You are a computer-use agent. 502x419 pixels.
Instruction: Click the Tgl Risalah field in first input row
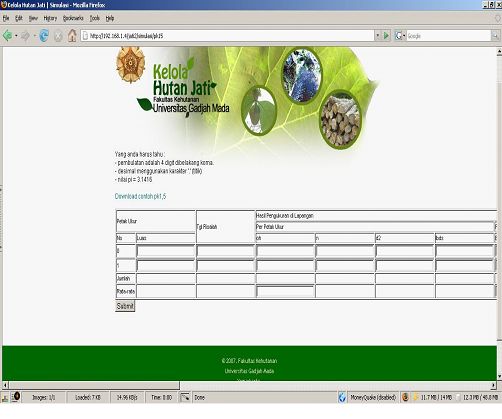coord(226,251)
